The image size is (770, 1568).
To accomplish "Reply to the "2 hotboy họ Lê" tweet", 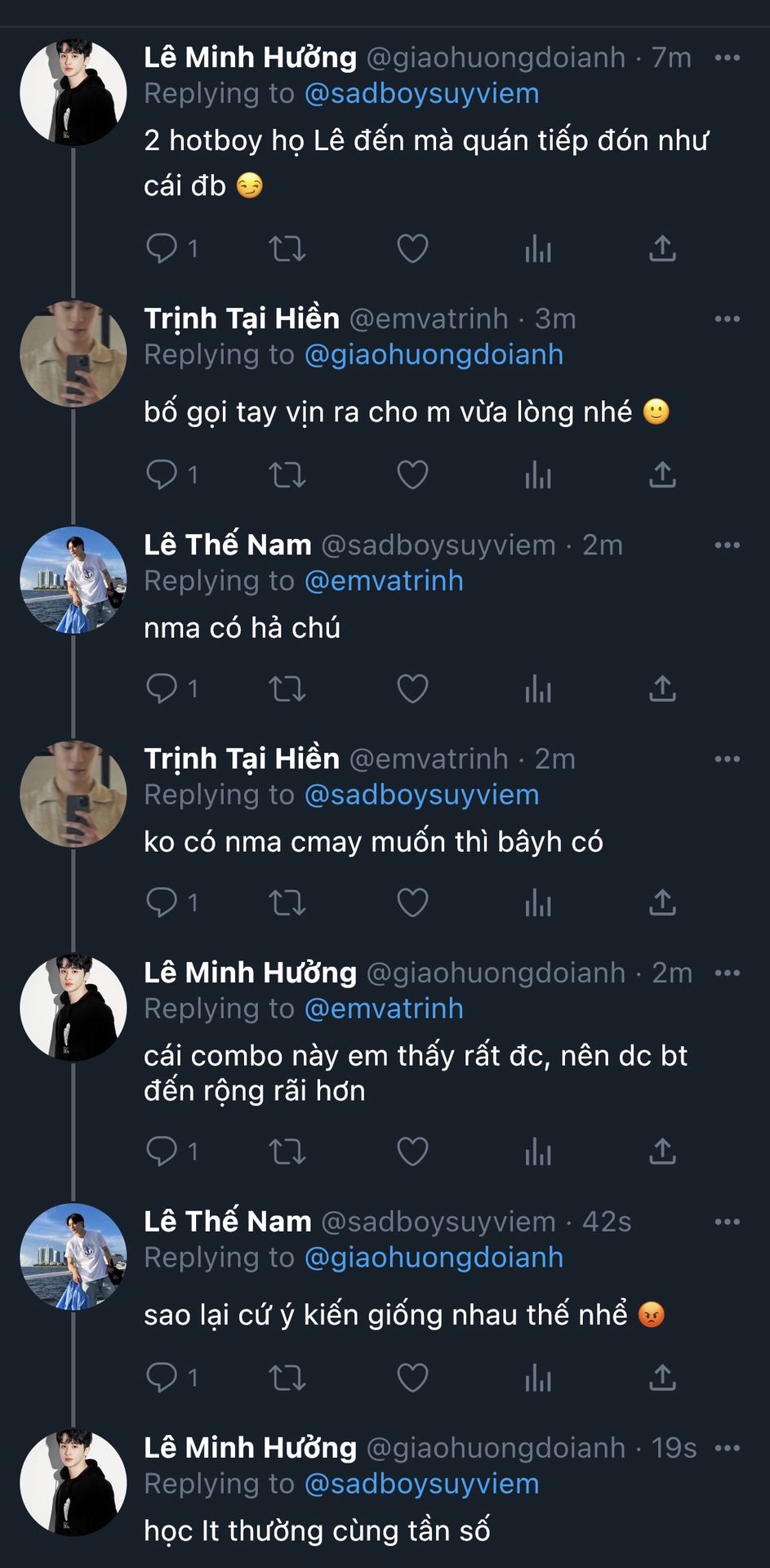I will (x=162, y=248).
